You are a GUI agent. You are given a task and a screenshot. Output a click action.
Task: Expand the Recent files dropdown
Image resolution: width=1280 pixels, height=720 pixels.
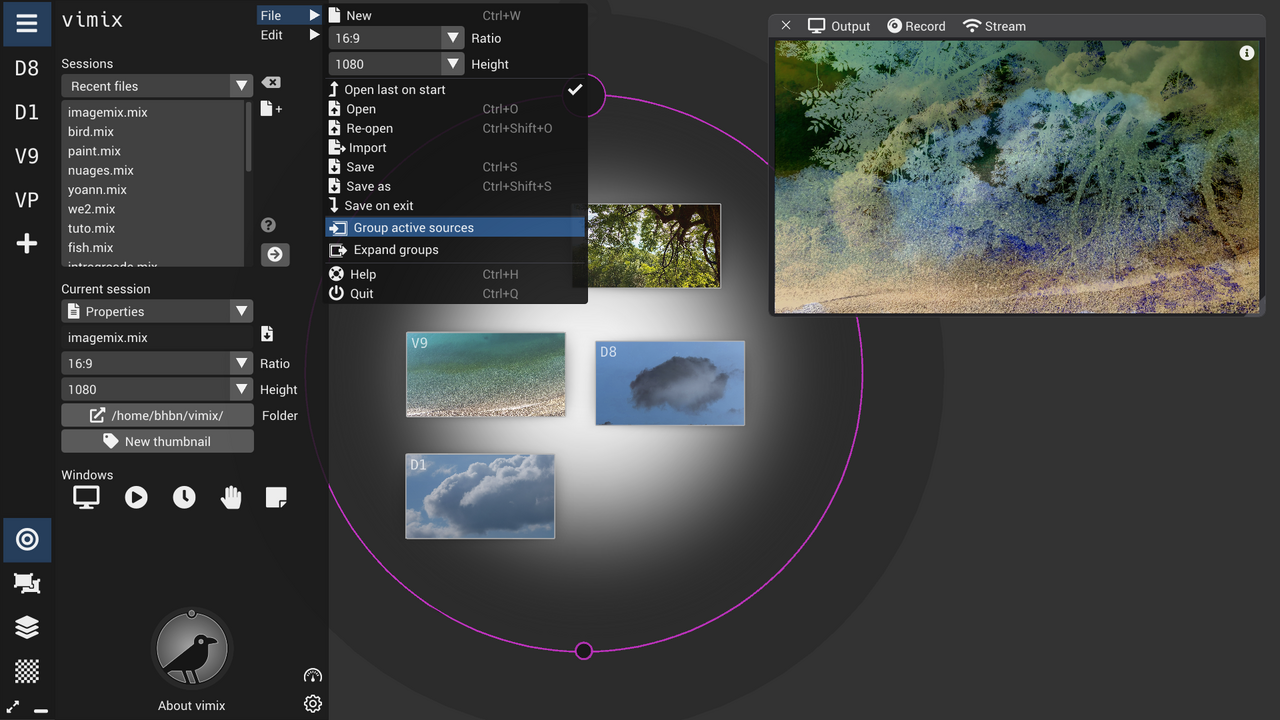coord(241,86)
